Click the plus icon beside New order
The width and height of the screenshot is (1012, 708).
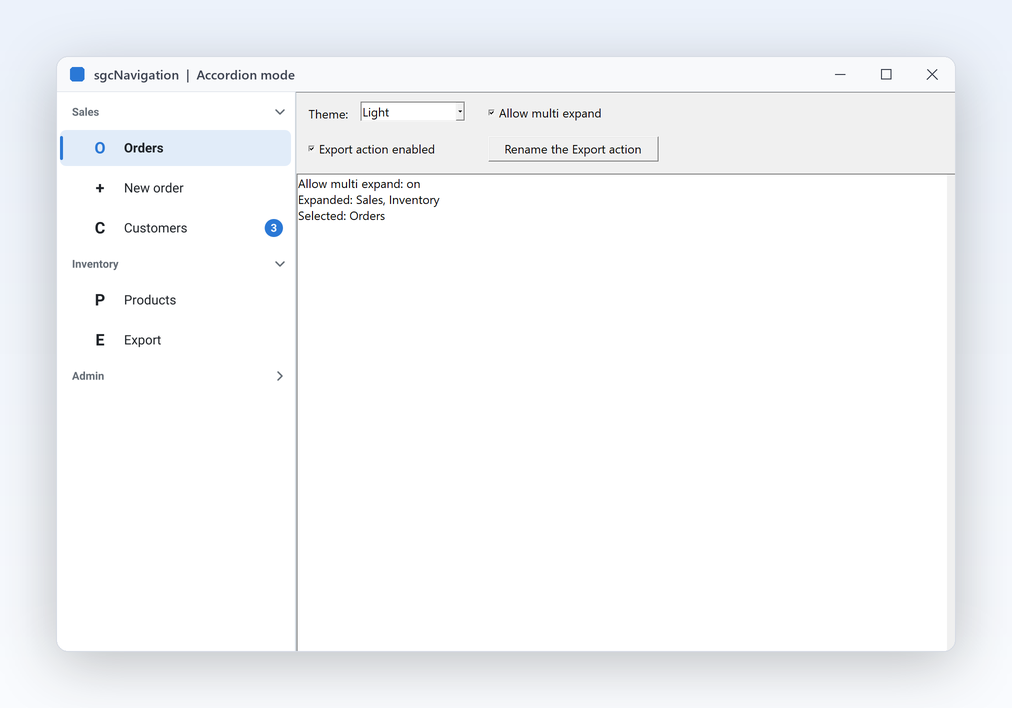(x=99, y=188)
